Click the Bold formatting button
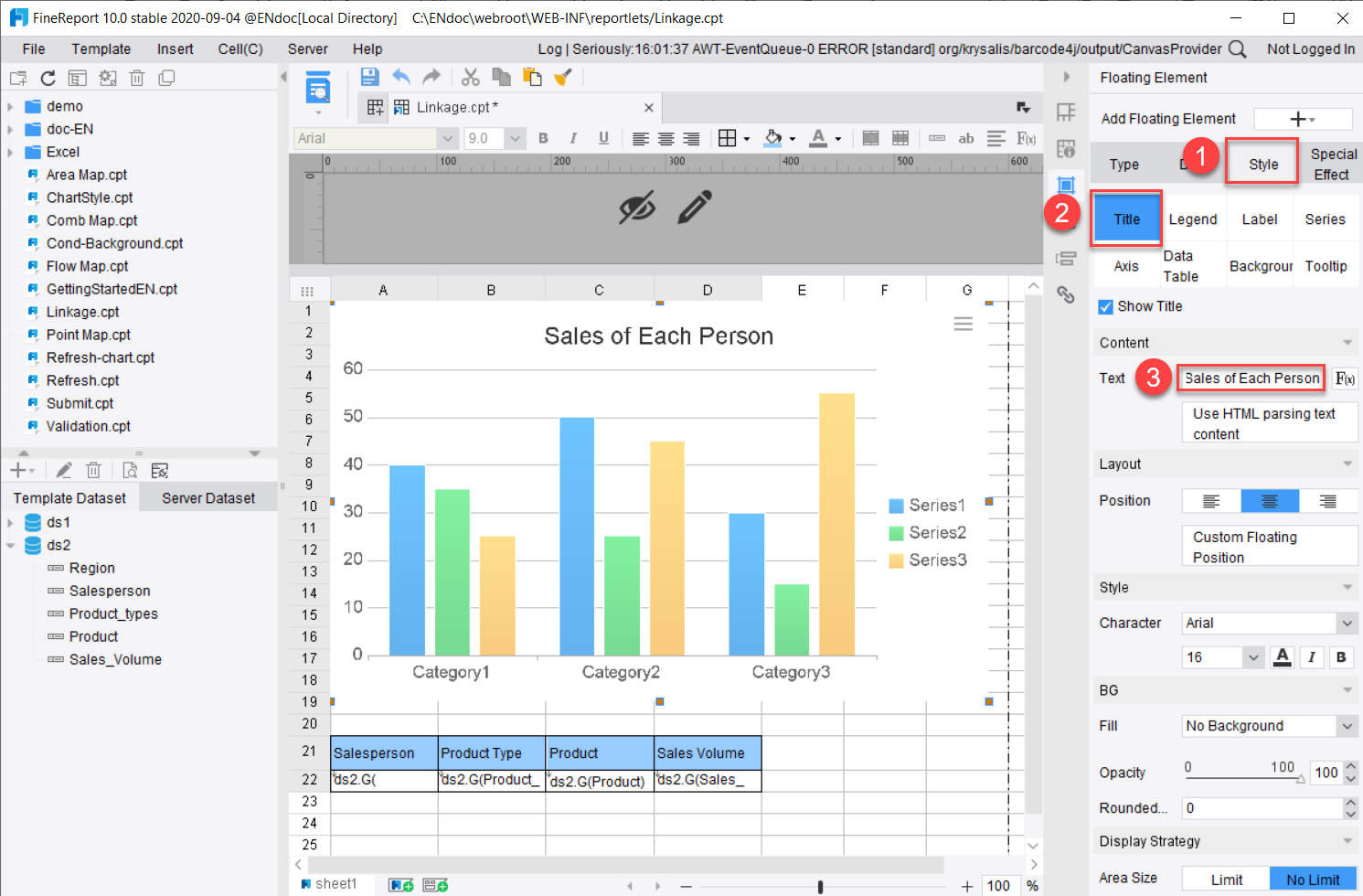Image resolution: width=1363 pixels, height=896 pixels. tap(544, 138)
